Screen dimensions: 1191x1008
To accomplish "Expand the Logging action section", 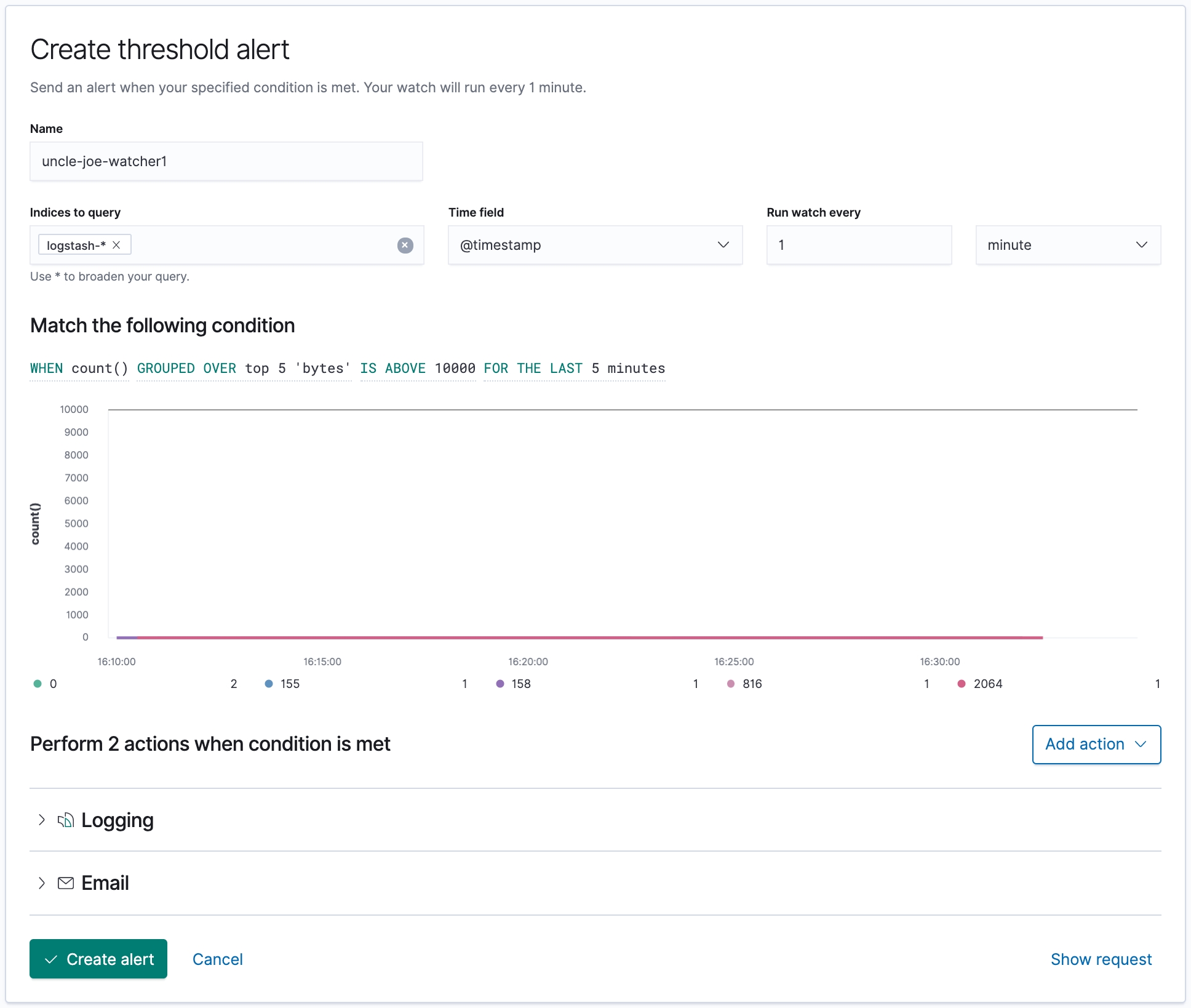I will click(x=42, y=820).
